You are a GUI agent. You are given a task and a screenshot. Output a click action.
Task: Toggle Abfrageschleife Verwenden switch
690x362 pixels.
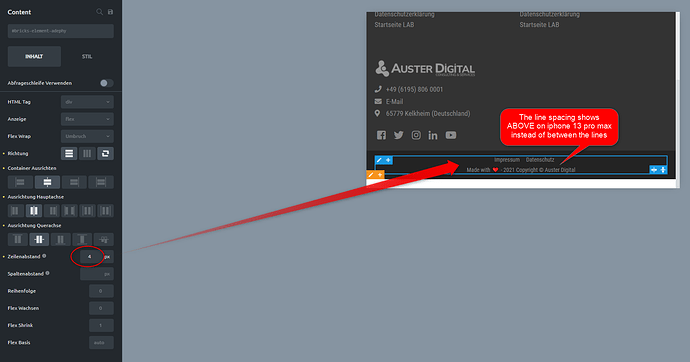[106, 83]
